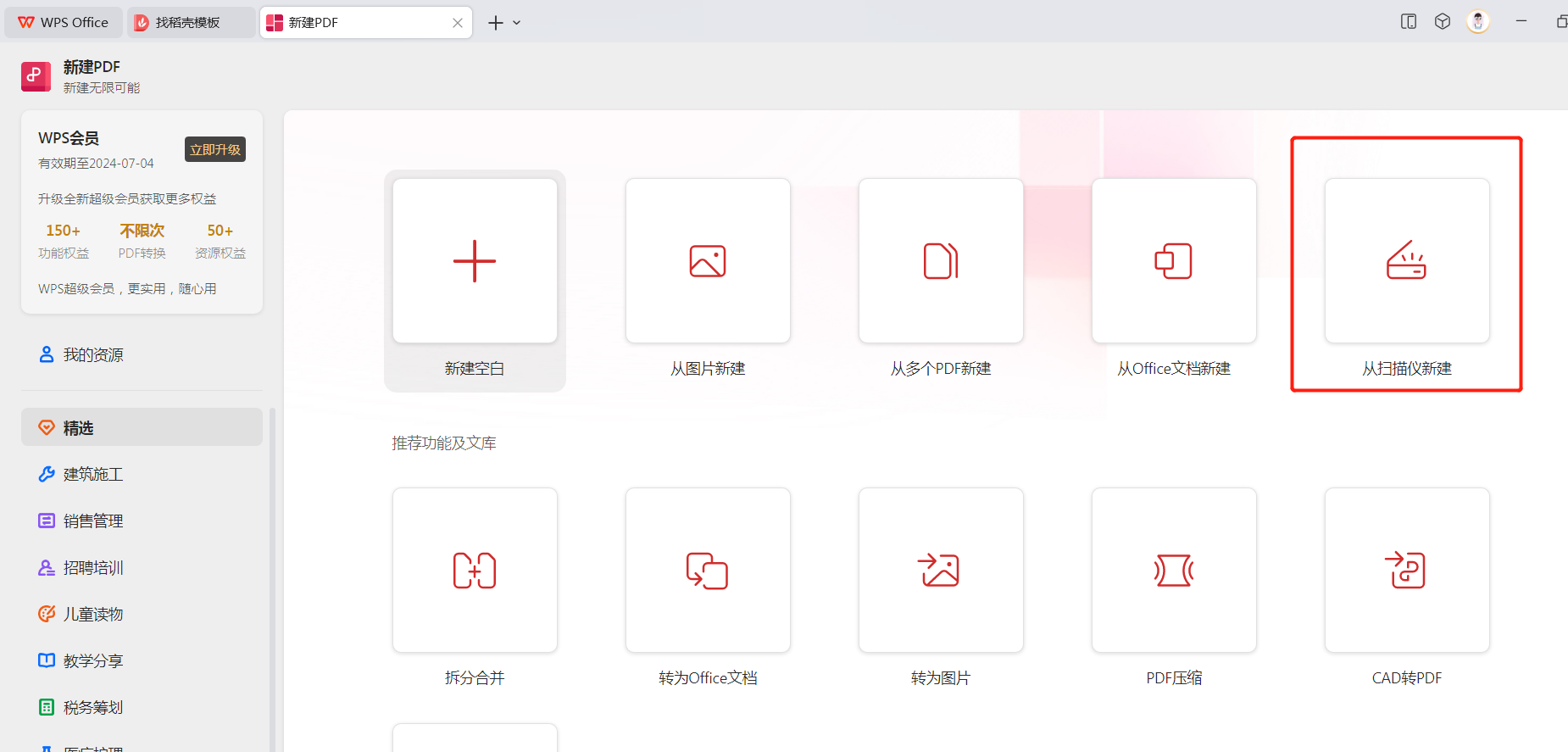
Task: Open the 从图片新建 image icon card
Action: [708, 261]
